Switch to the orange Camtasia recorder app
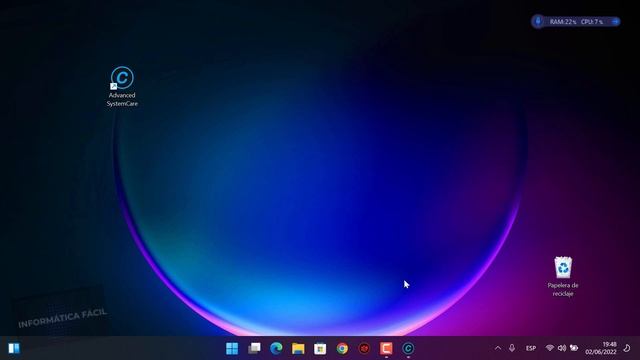Screen dimensions: 640x360 point(386,348)
